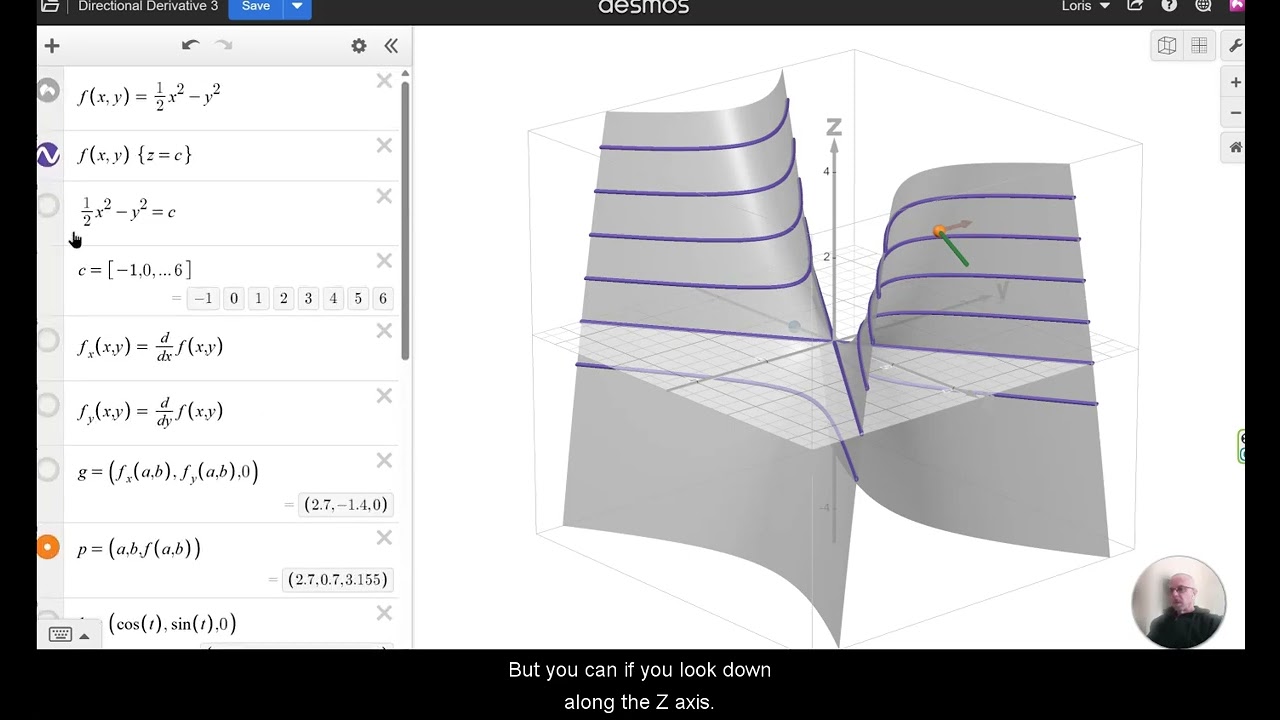Select list value 3 of c

point(308,298)
